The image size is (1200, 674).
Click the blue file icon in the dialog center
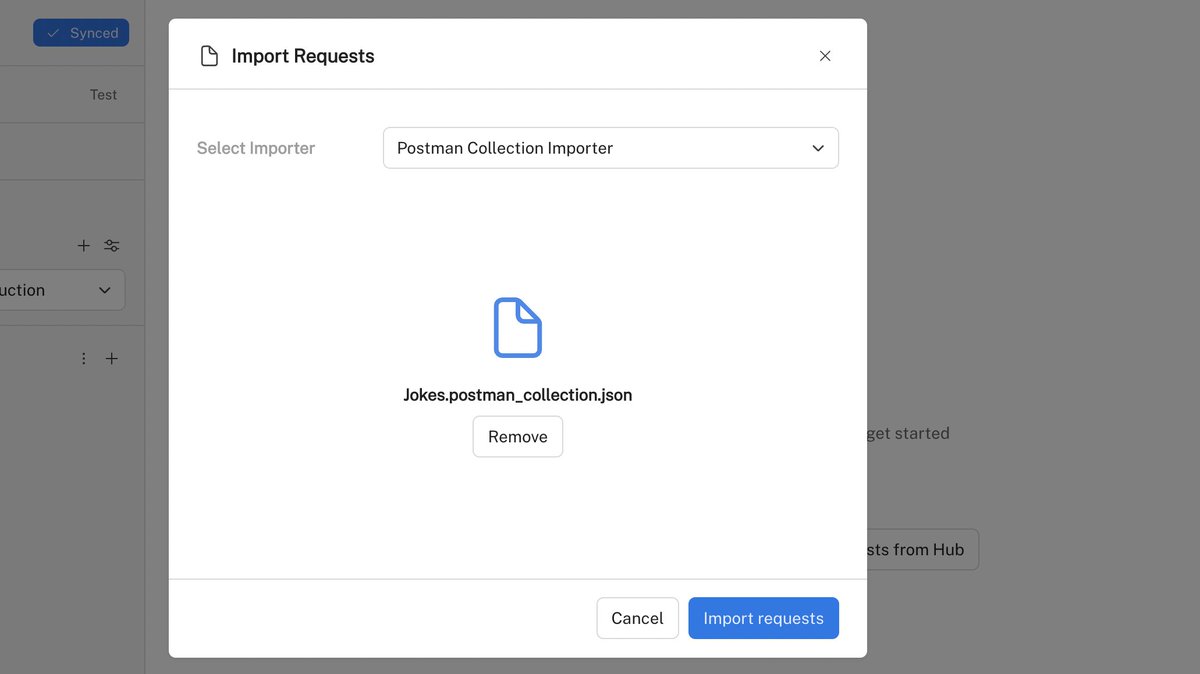coord(517,325)
